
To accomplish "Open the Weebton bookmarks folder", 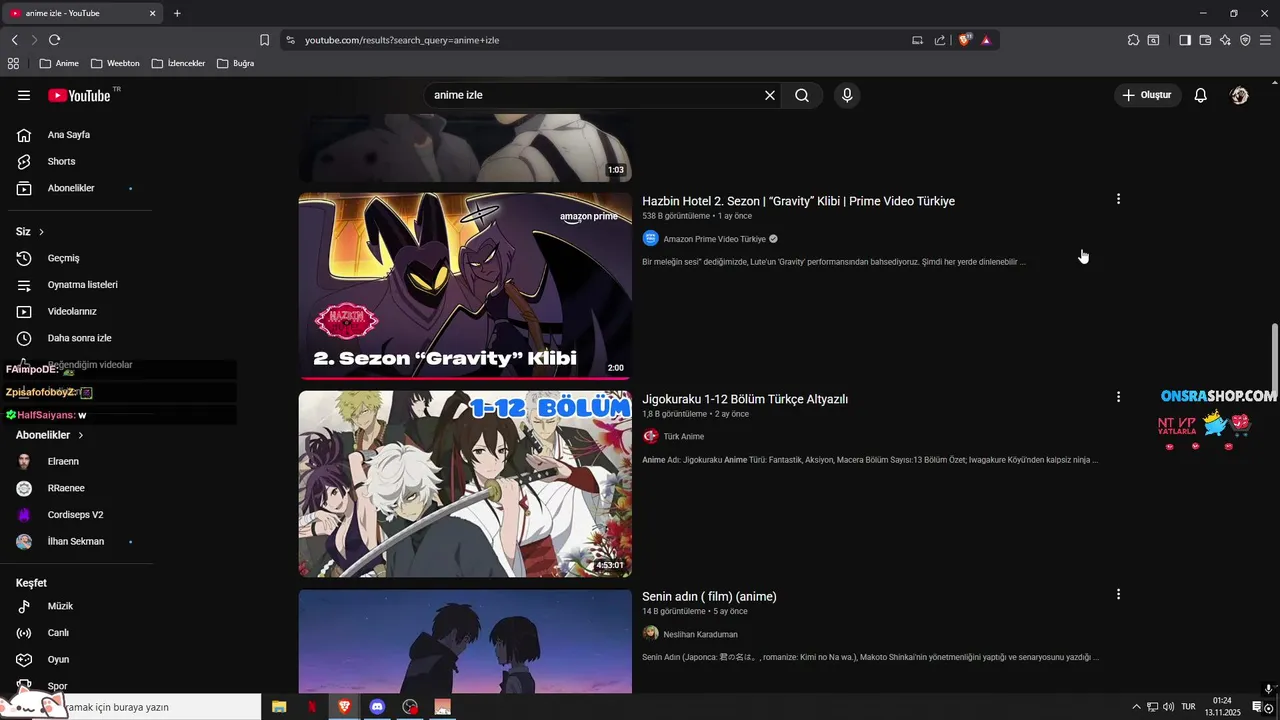I will point(115,63).
